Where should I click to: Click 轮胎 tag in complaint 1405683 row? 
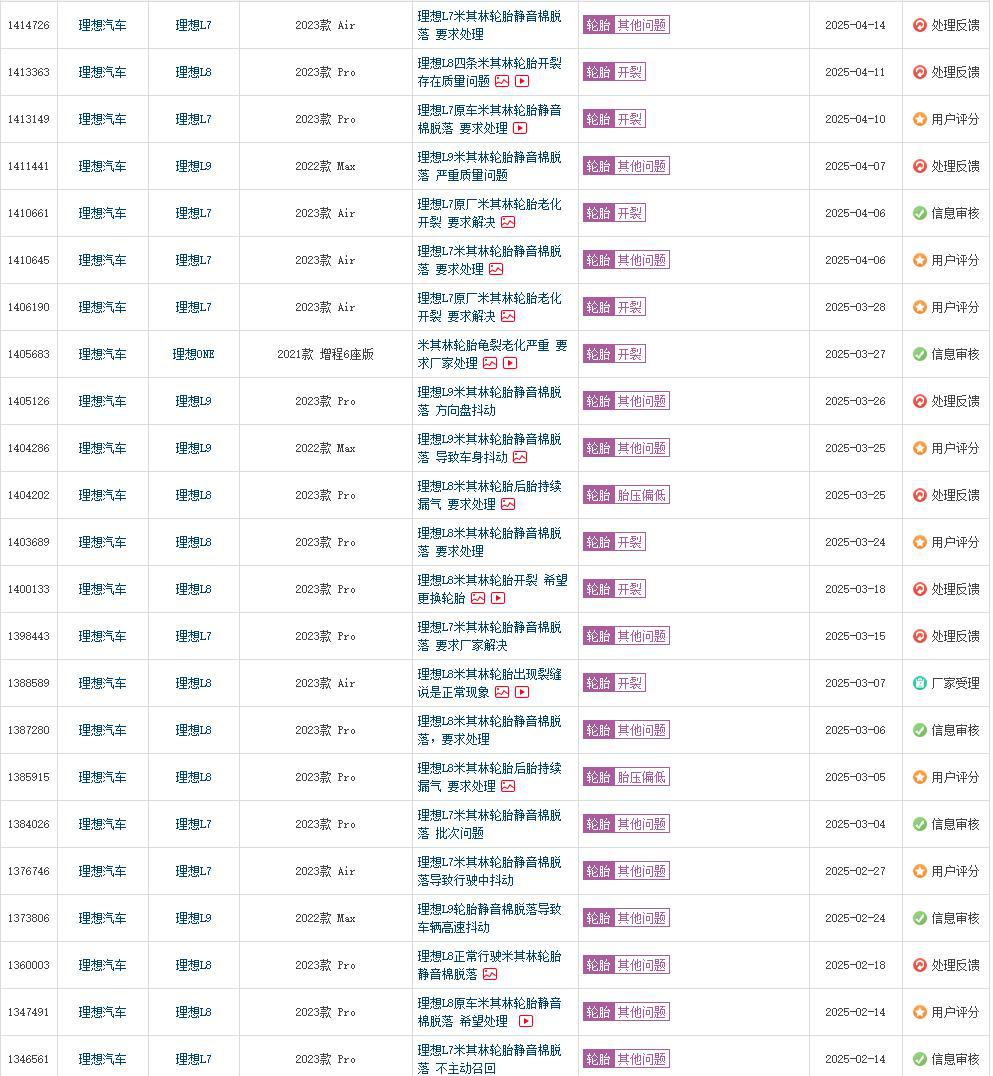click(598, 354)
